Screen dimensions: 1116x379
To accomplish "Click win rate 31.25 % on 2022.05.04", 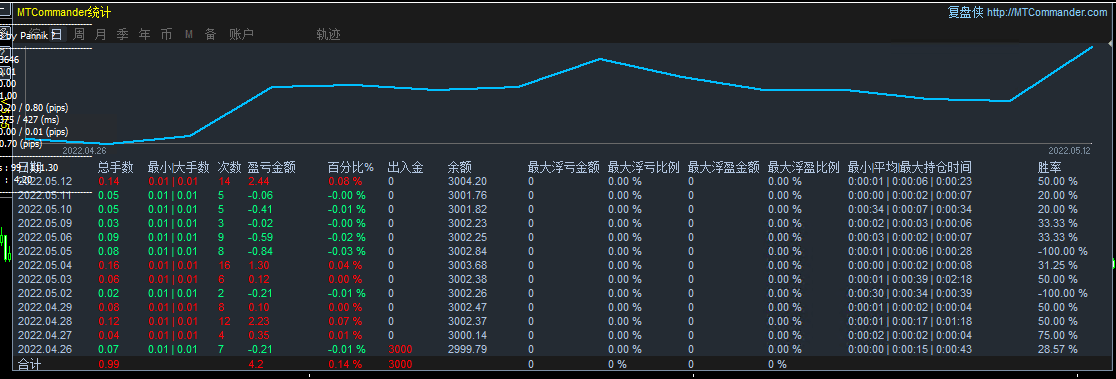I will pyautogui.click(x=1058, y=265).
